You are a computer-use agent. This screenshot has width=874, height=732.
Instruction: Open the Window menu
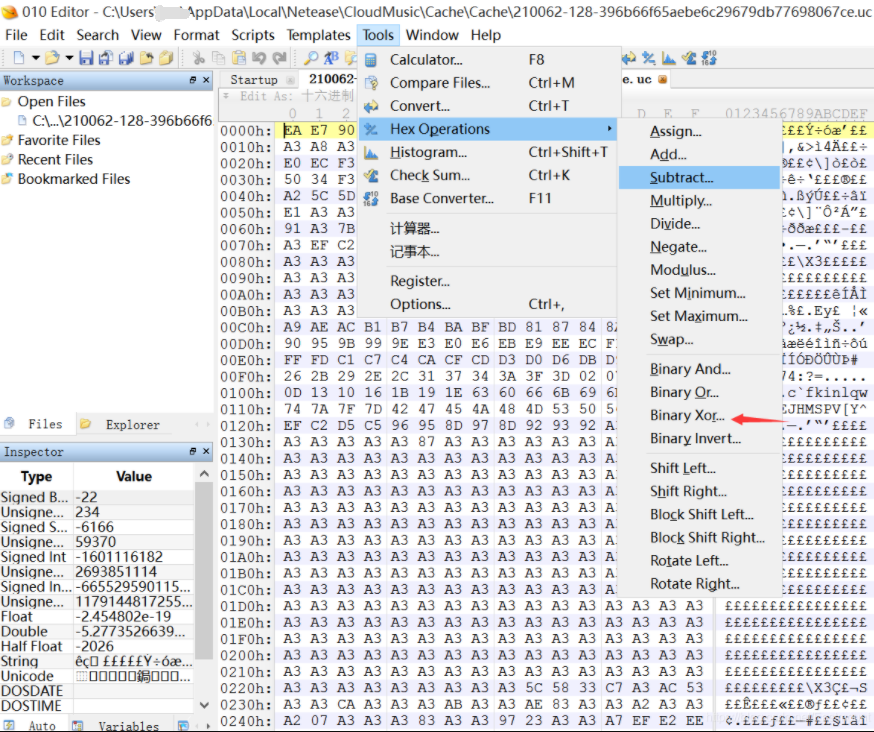[x=432, y=35]
